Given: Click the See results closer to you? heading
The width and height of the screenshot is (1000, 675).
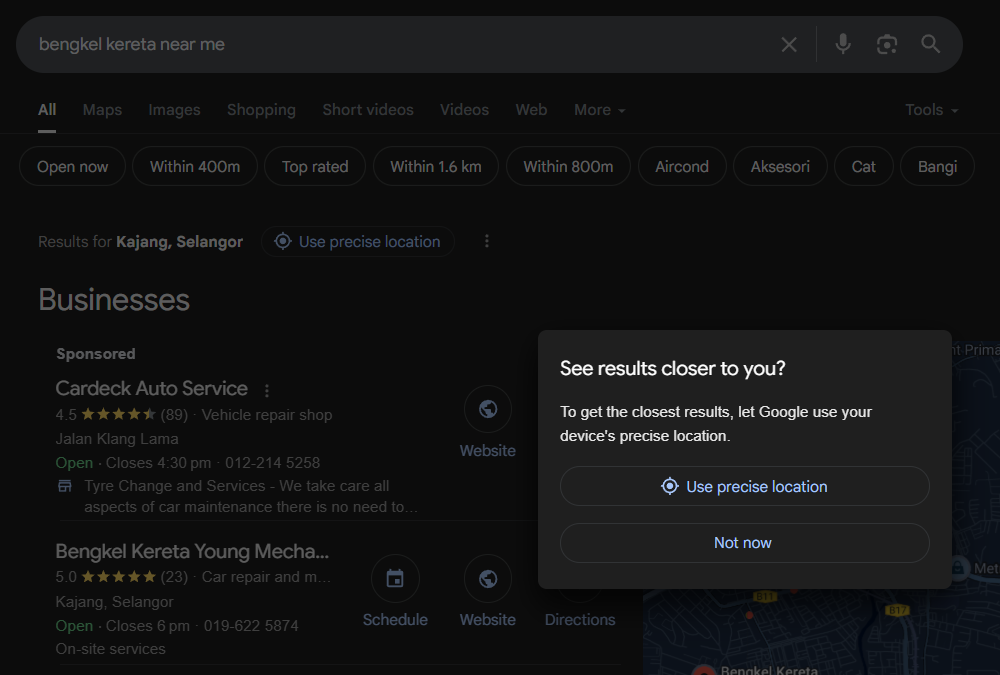Looking at the screenshot, I should 673,369.
